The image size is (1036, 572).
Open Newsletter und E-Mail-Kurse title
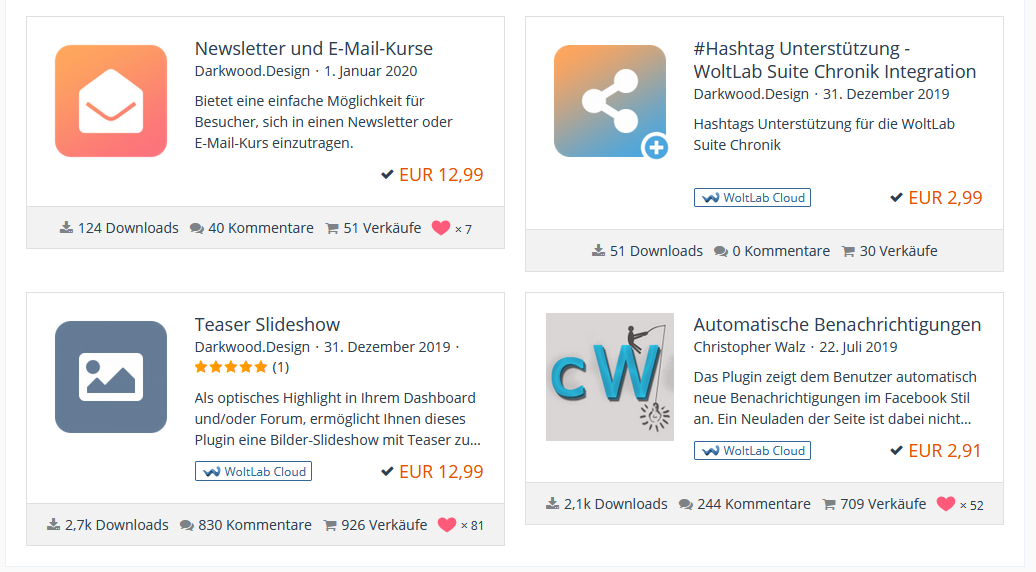[313, 49]
